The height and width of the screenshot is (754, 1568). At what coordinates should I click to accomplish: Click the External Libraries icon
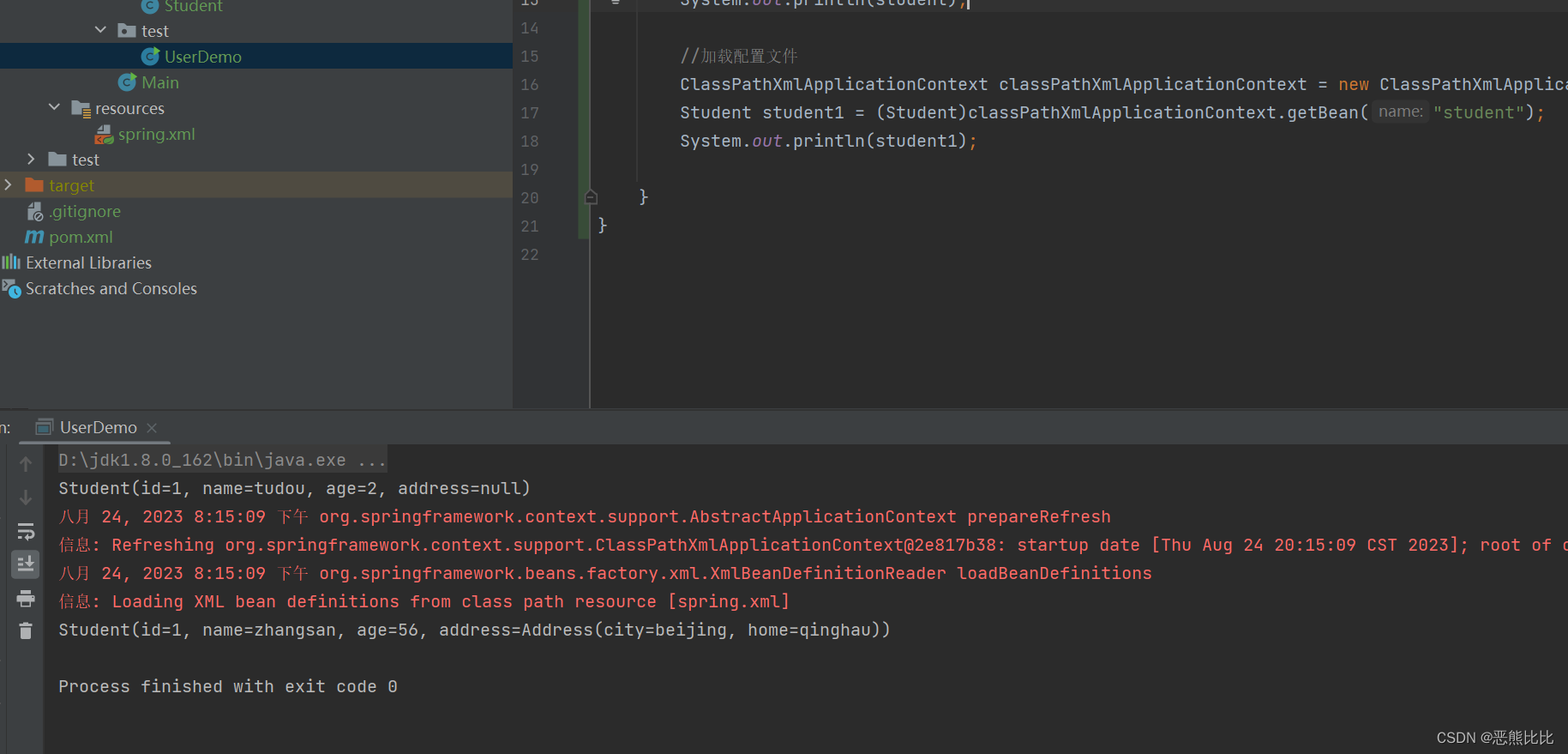pyautogui.click(x=11, y=262)
